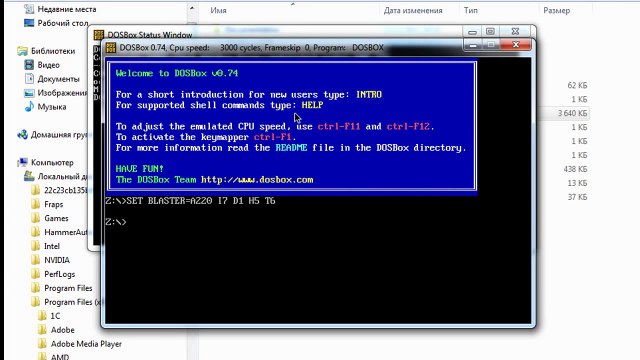This screenshot has width=640, height=360.
Task: Click the http://www.dosbox.com text in DOSBox
Action: coord(257,180)
